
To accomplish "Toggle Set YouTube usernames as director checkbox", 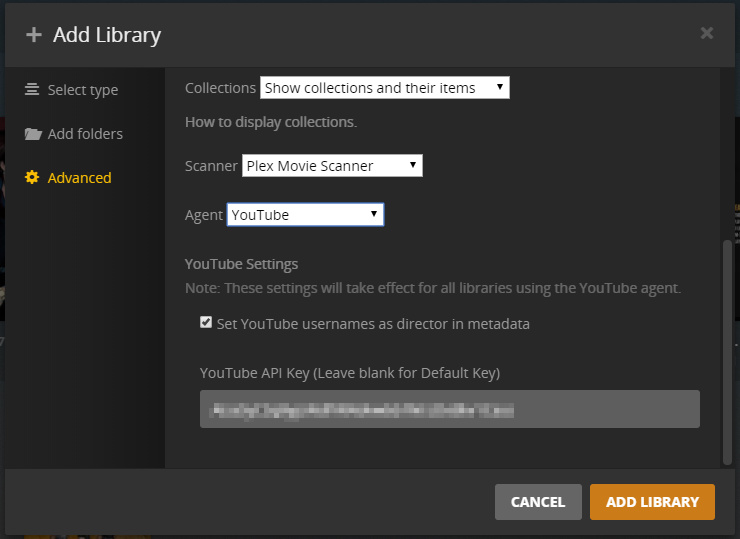I will 206,322.
